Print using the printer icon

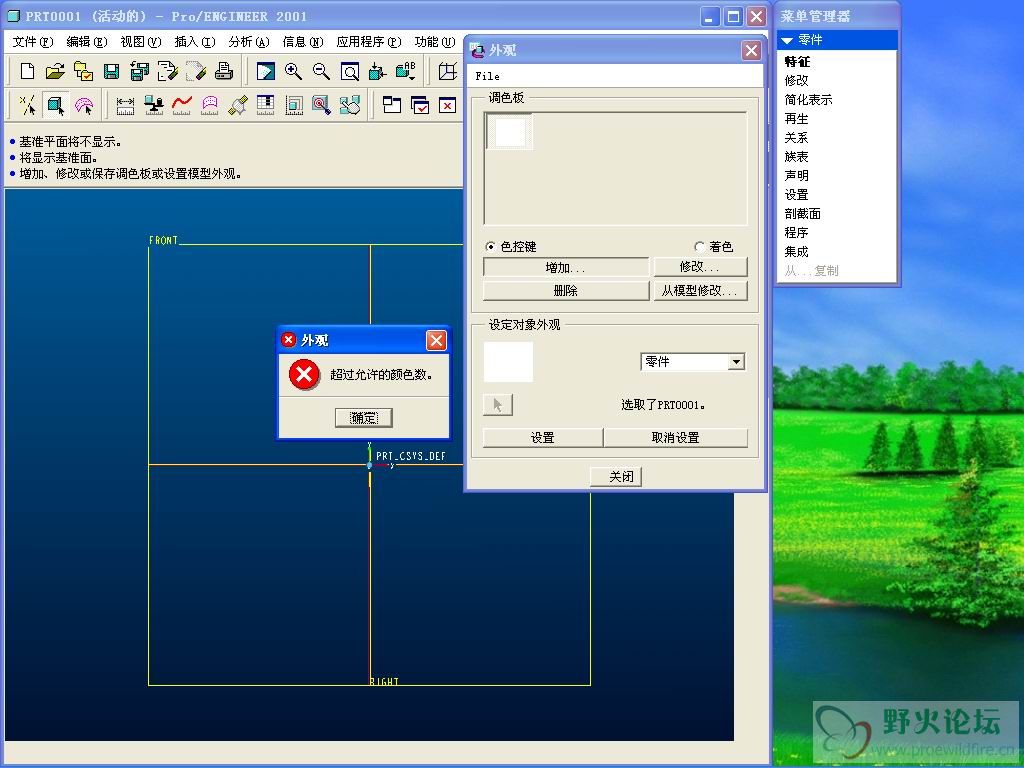point(223,71)
